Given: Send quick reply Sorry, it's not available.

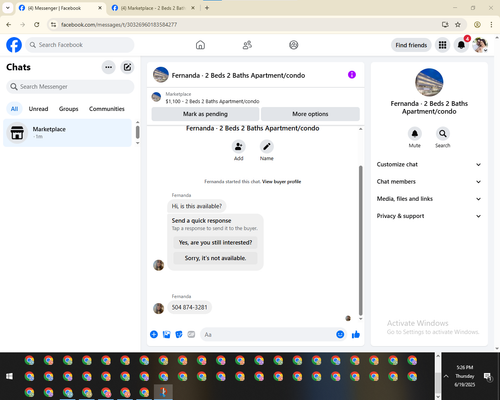Looking at the screenshot, I should (x=215, y=258).
